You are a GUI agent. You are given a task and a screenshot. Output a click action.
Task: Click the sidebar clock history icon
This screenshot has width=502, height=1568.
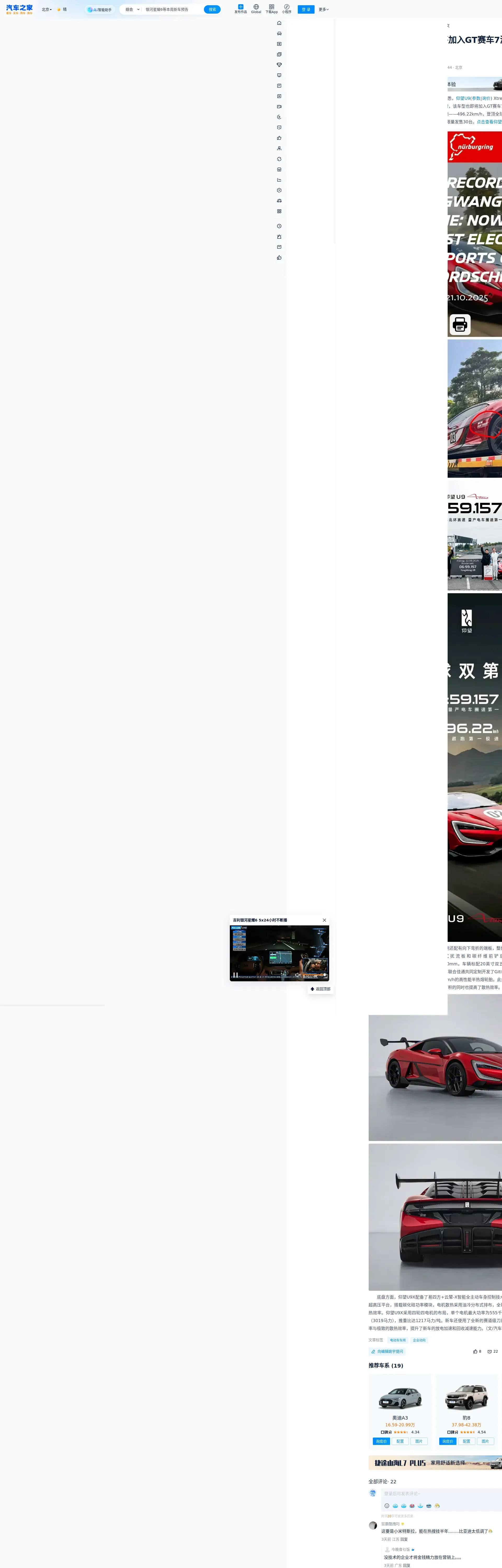point(279,226)
